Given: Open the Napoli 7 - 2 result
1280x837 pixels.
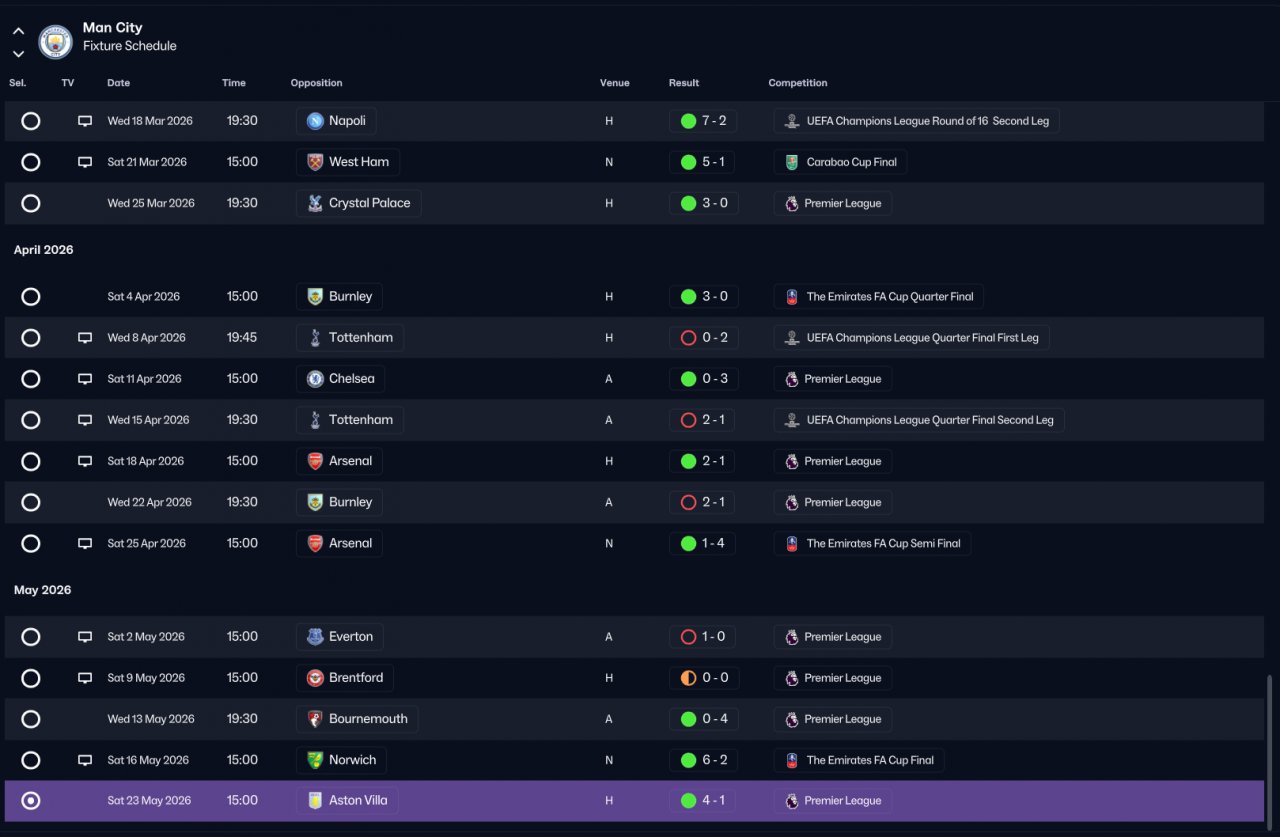Looking at the screenshot, I should 703,121.
